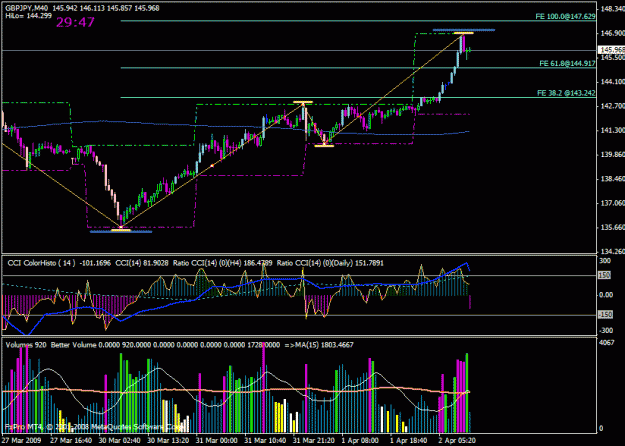This screenshot has height=446, width=625.
Task: Click the Ratio CCI(14) (0)(Daily) 151.7891 readout
Action: click(330, 263)
